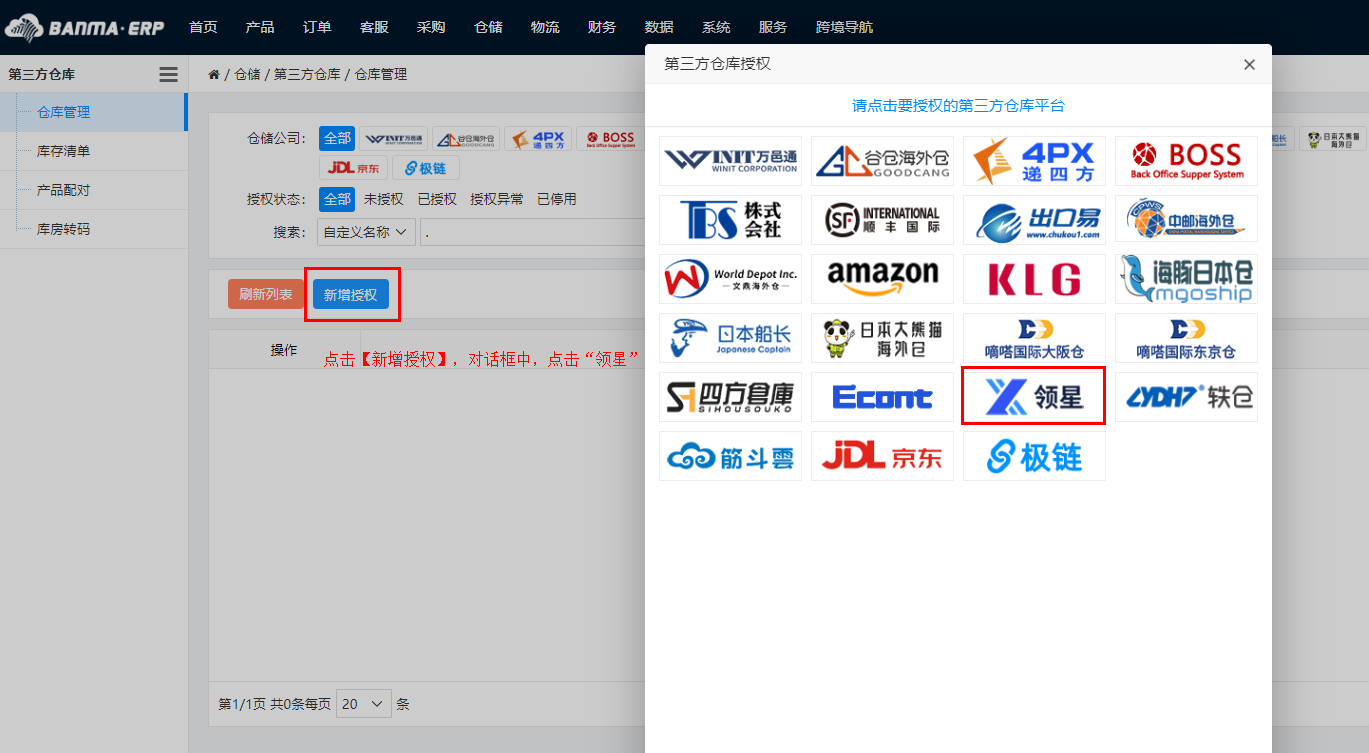Open the page size dropdown showing 20
Screen dimensions: 1369x753
(x=364, y=704)
